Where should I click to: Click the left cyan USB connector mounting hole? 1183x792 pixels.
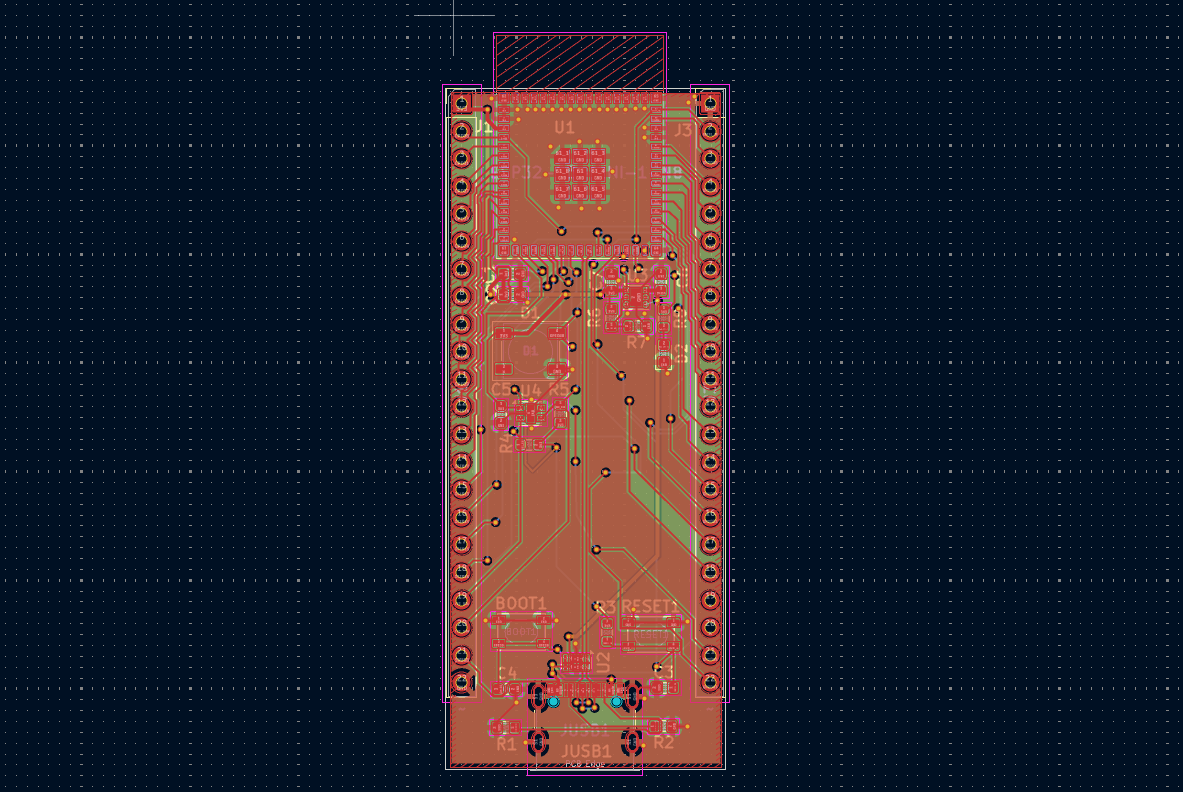pyautogui.click(x=553, y=702)
